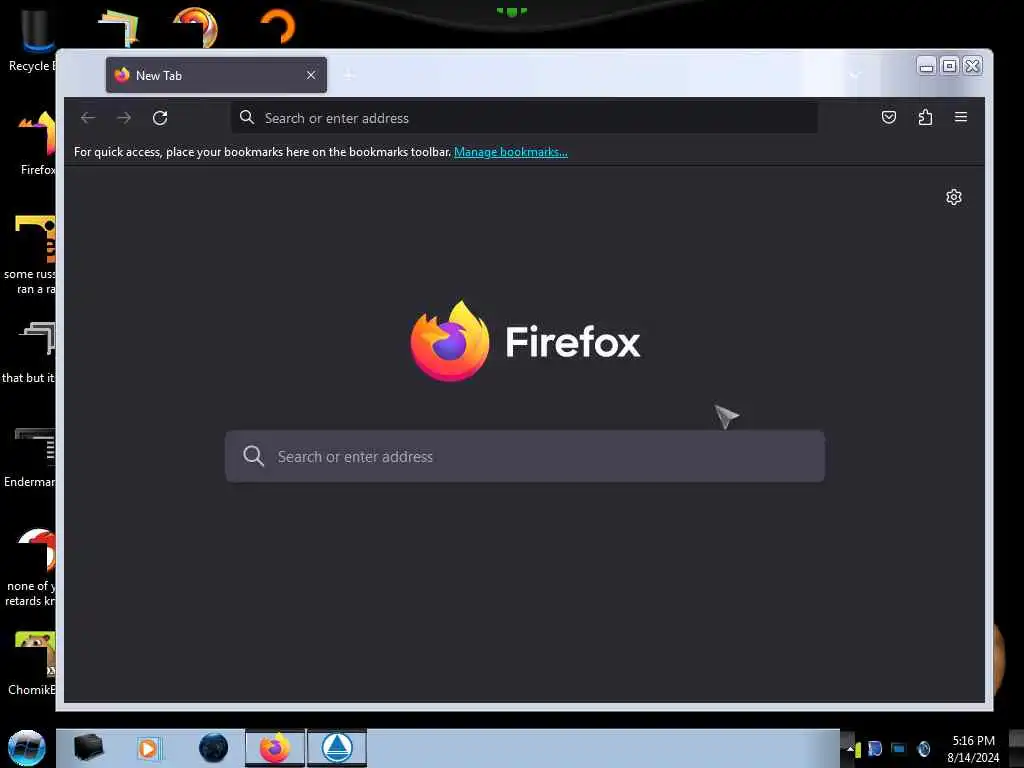Select the red bird desktop icon
This screenshot has width=1024, height=768.
(x=31, y=568)
